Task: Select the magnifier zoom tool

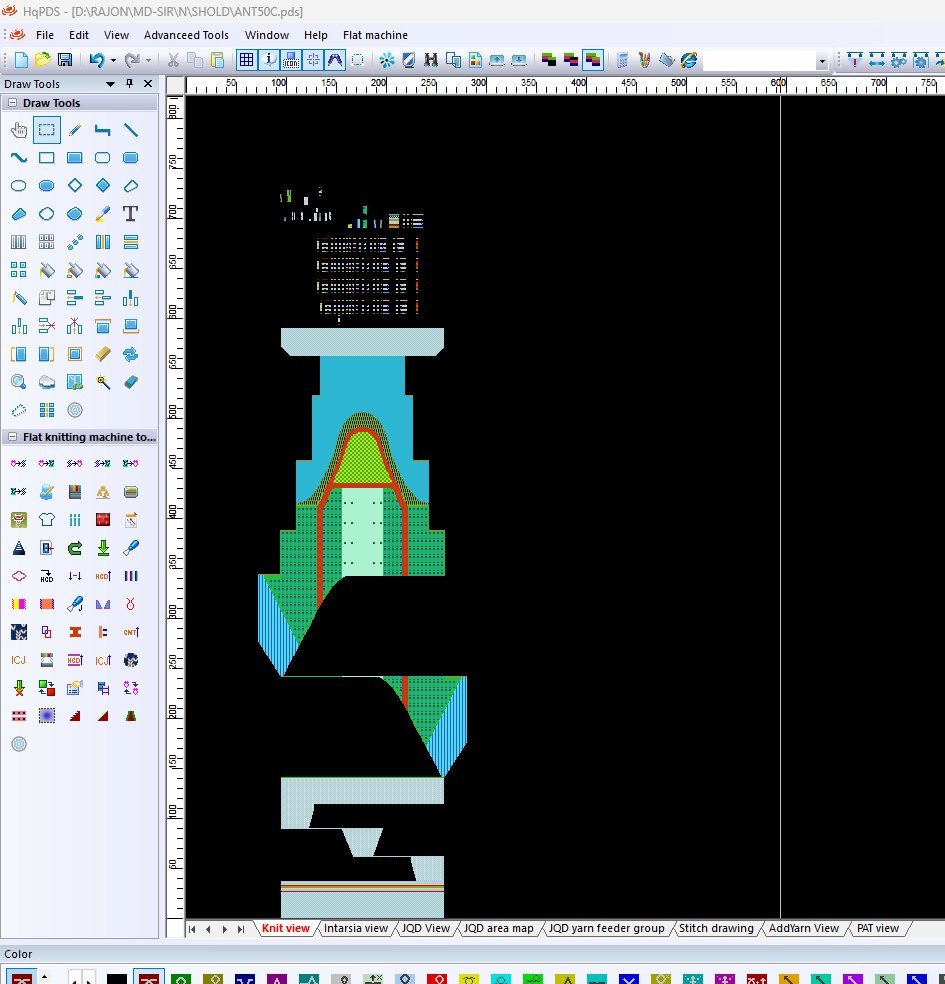Action: click(18, 382)
